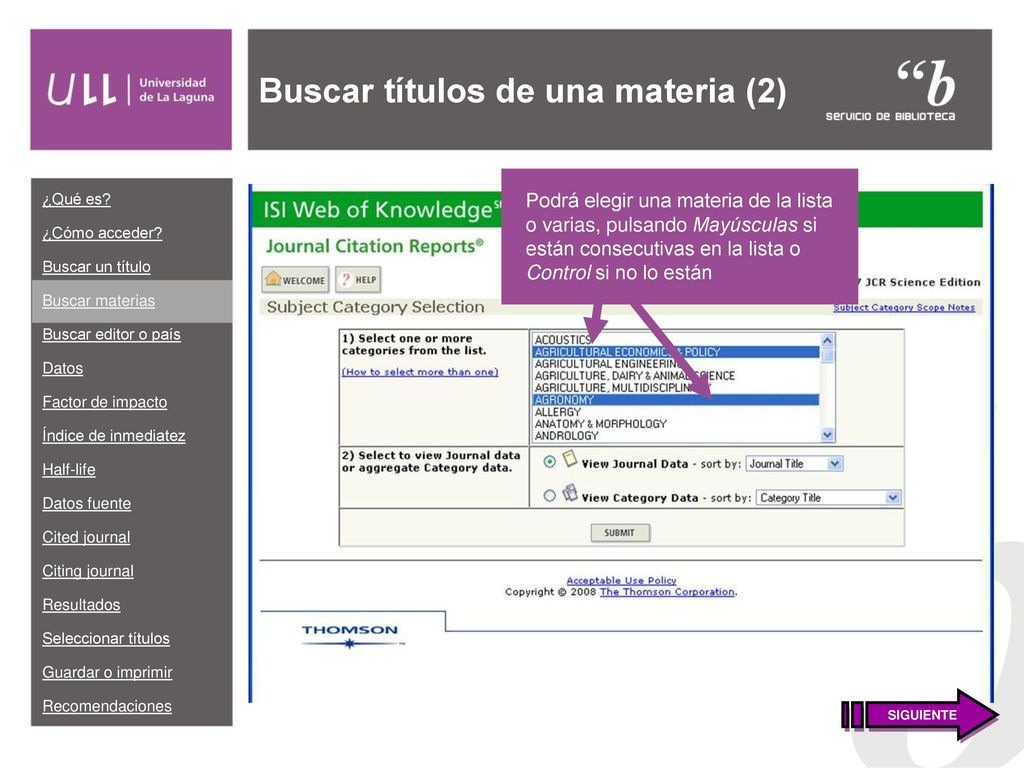Open the Cited journal section
Image resolution: width=1024 pixels, height=768 pixels.
pyautogui.click(x=86, y=537)
